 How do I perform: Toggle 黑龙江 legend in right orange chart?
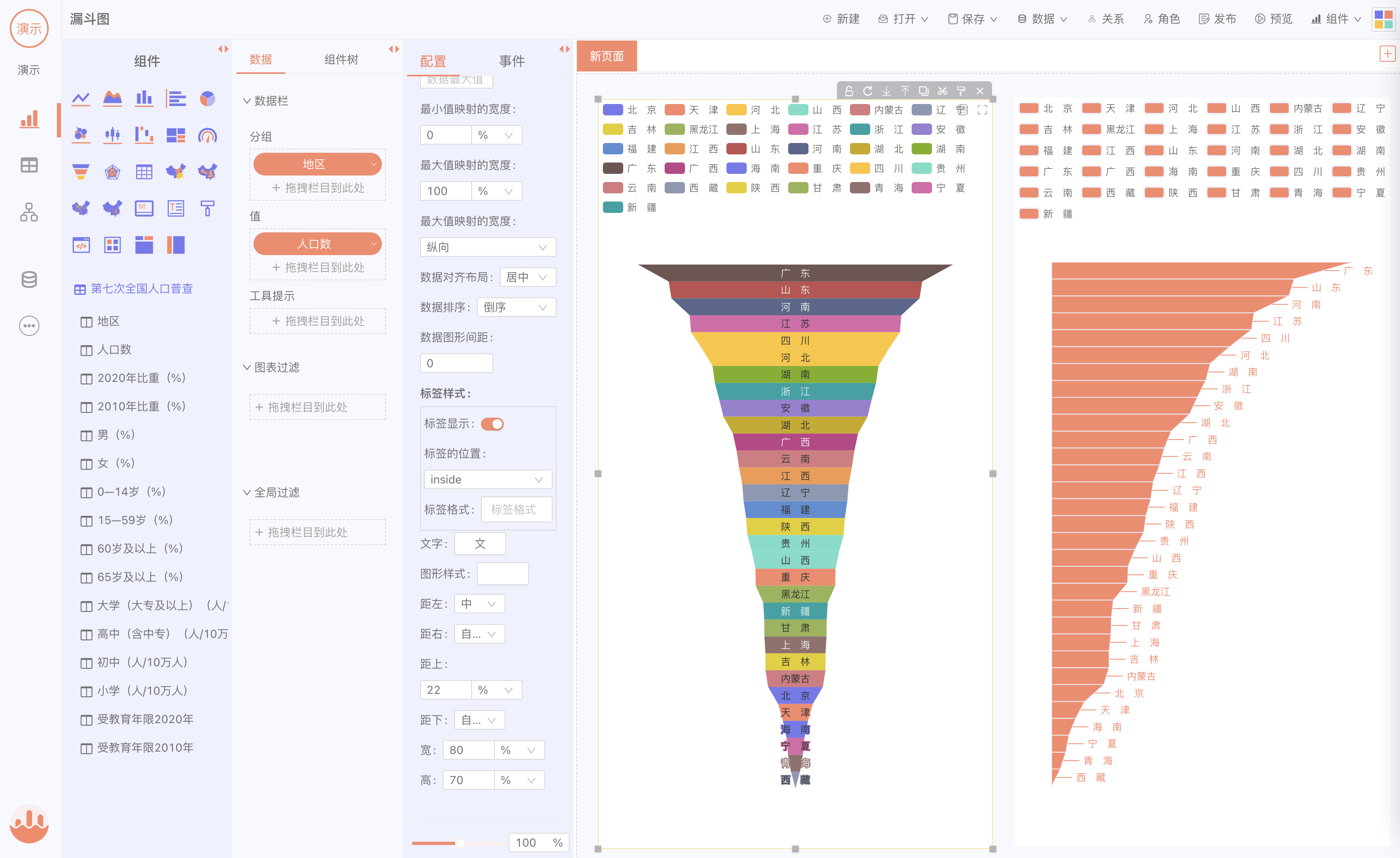1109,130
